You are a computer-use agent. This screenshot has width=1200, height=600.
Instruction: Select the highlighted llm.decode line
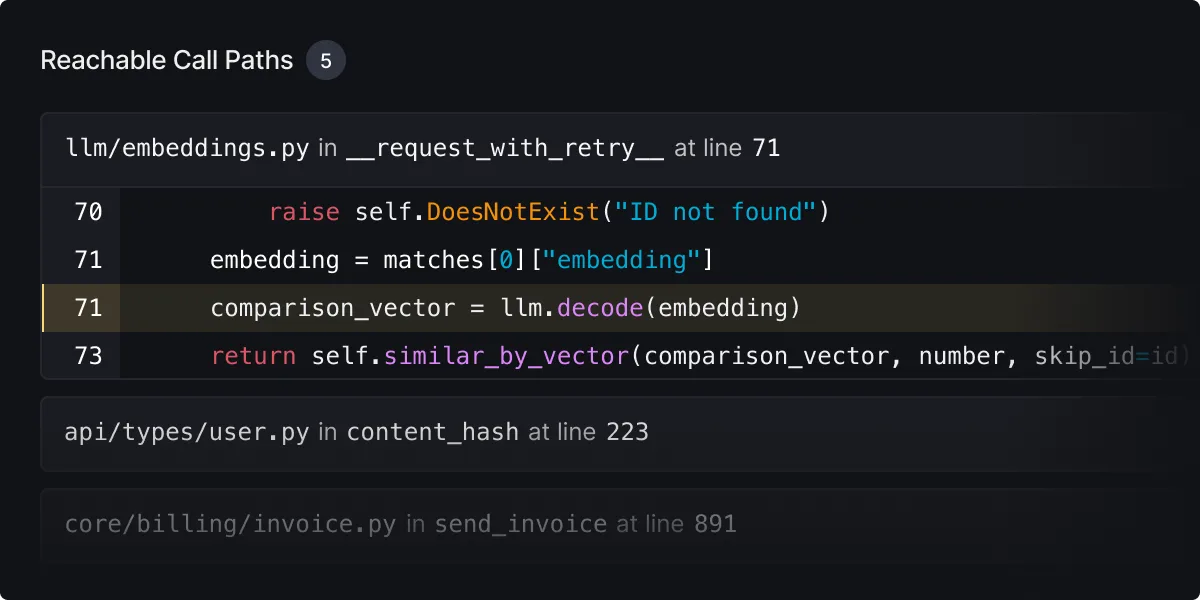click(x=505, y=307)
